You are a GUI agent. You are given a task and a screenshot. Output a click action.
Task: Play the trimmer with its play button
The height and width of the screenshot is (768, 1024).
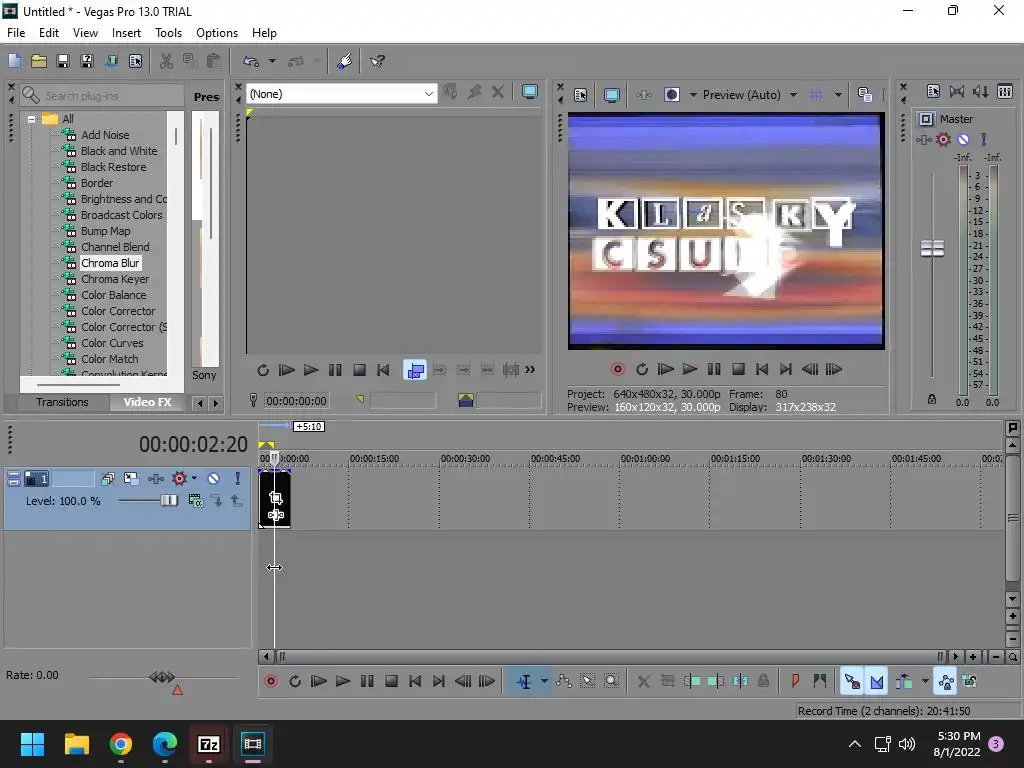[311, 370]
